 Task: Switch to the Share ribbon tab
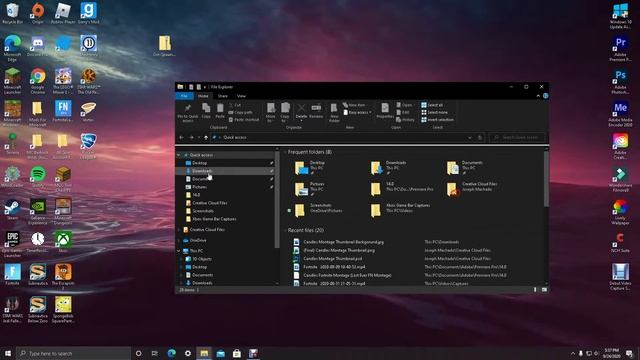coord(222,96)
